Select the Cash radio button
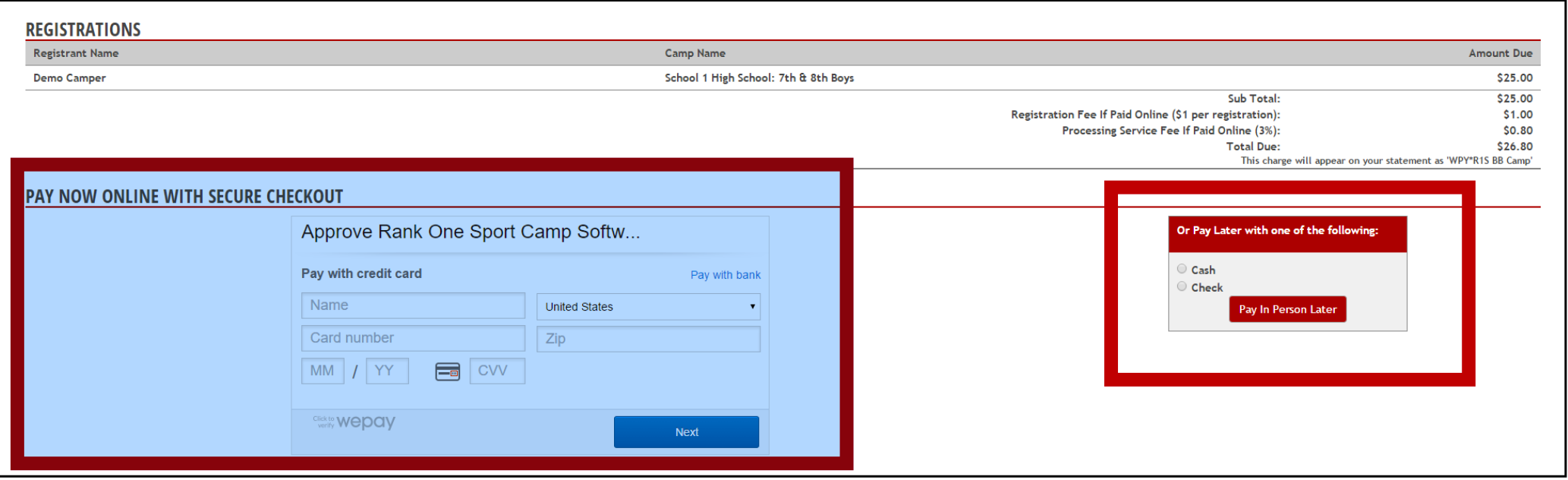Viewport: 1568px width, 480px height. (x=1182, y=269)
